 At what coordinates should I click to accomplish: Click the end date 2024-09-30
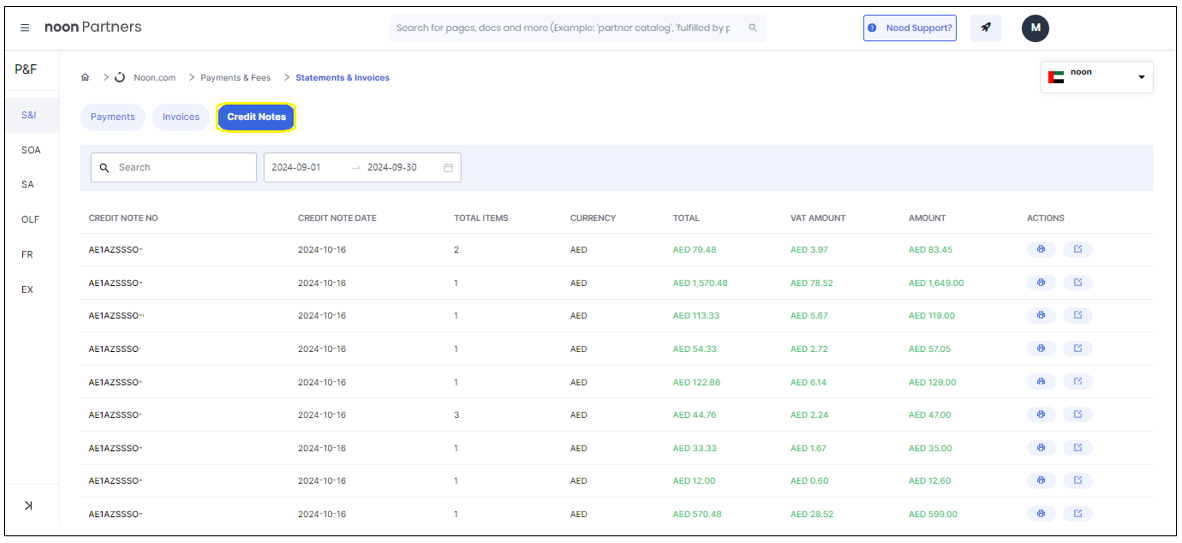click(x=392, y=167)
